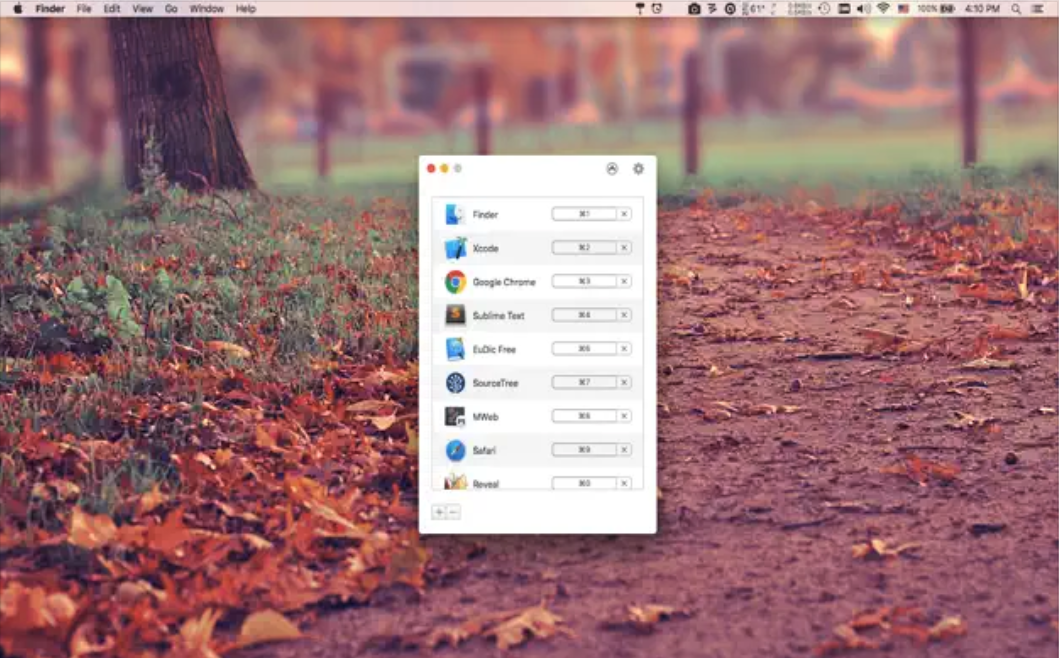
Task: Click the SourceTree app icon
Action: [455, 383]
